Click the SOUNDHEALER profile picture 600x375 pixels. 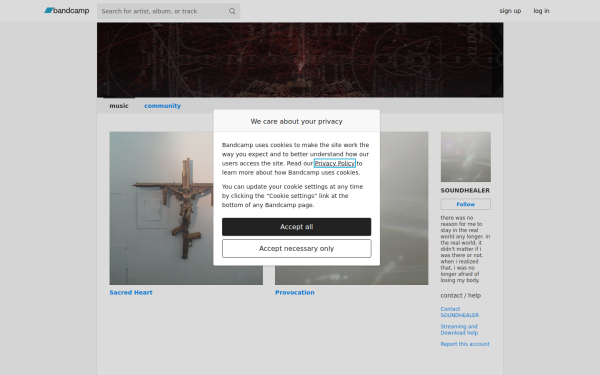[466, 157]
